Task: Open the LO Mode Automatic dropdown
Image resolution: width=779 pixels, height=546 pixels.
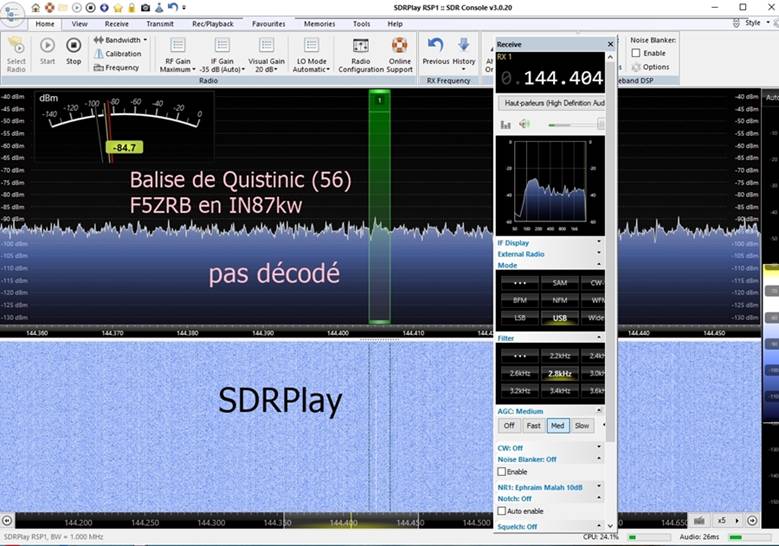Action: [x=312, y=55]
